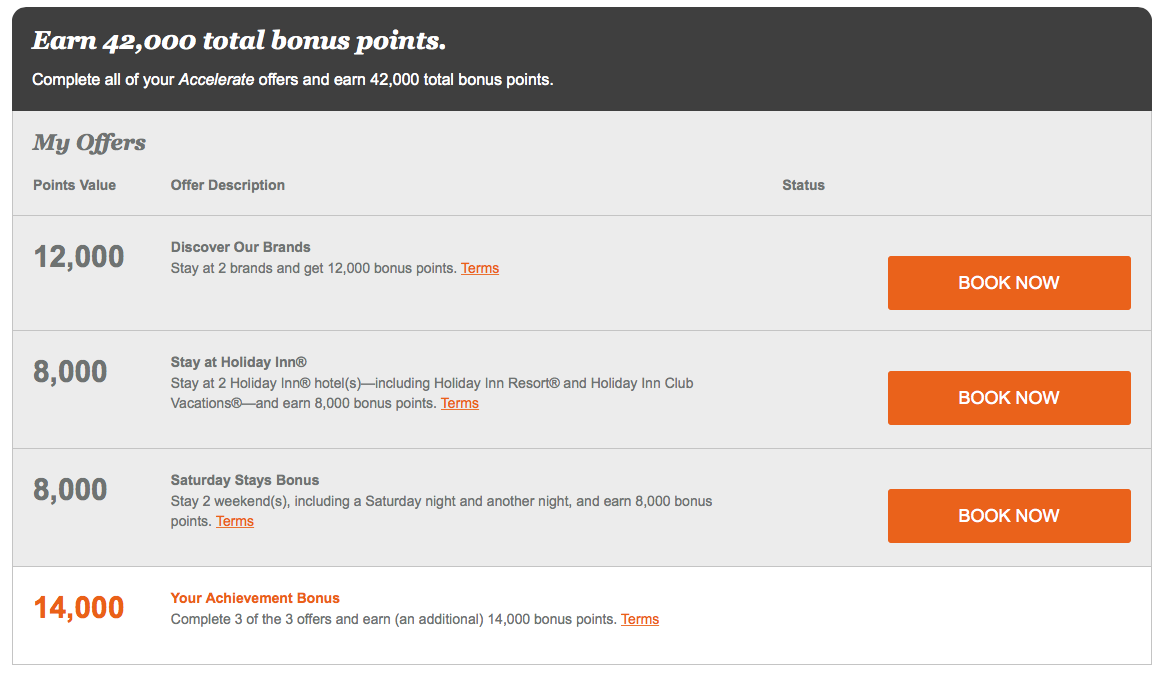Click the My Offers heading

click(89, 143)
